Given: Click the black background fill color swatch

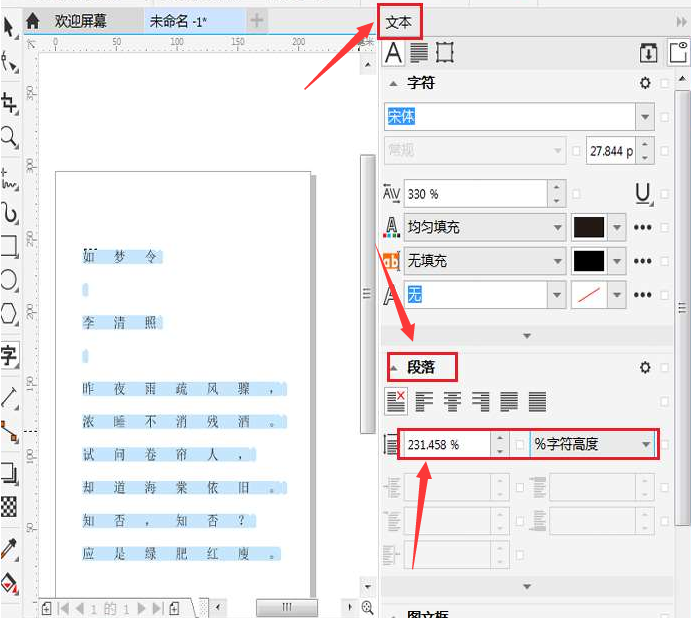Looking at the screenshot, I should [589, 261].
